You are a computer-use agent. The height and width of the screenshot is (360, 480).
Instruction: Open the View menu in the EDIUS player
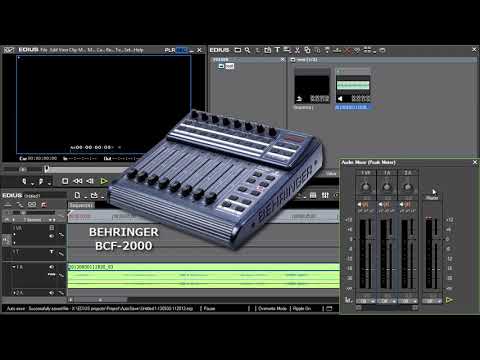click(x=64, y=50)
